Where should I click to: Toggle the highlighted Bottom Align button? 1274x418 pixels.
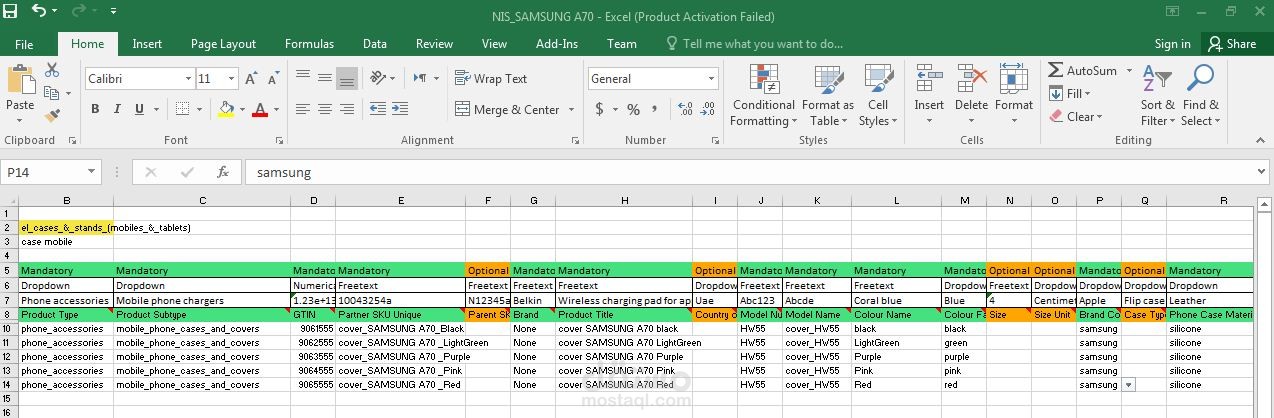coord(347,78)
